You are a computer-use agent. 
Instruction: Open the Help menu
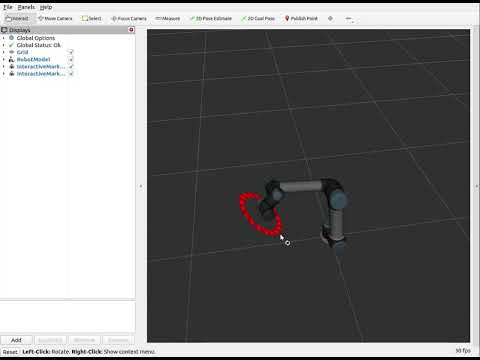pos(46,7)
